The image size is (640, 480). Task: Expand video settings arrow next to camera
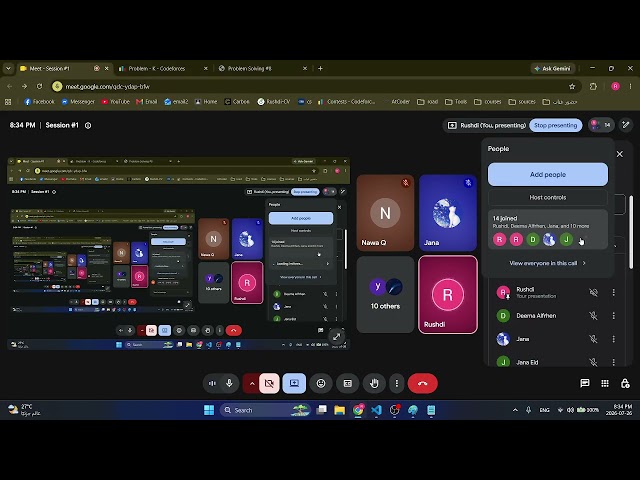252,383
